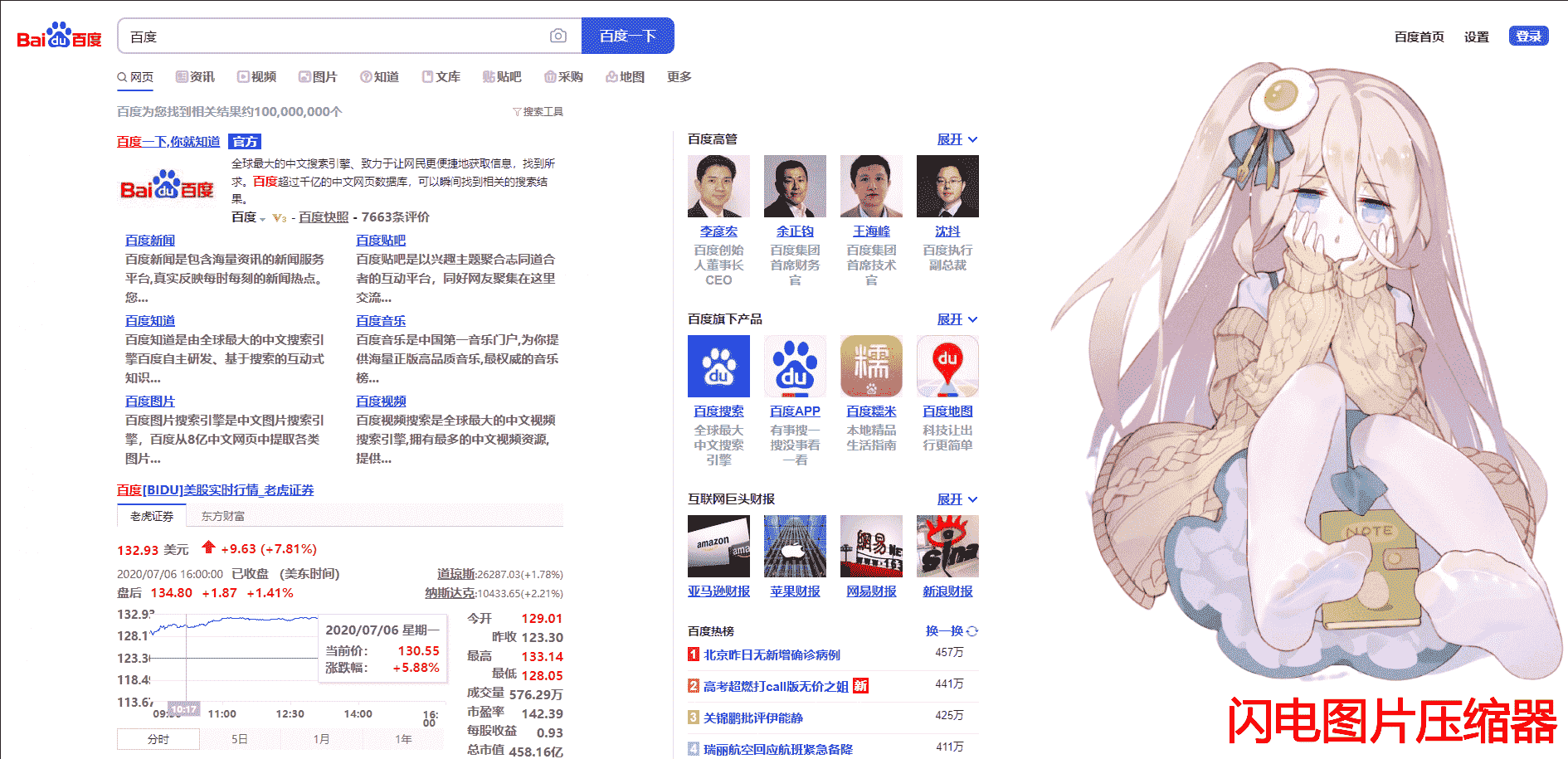
Task: Open hot item 瑞丽航空回应航班紧急备降
Action: pyautogui.click(x=777, y=750)
